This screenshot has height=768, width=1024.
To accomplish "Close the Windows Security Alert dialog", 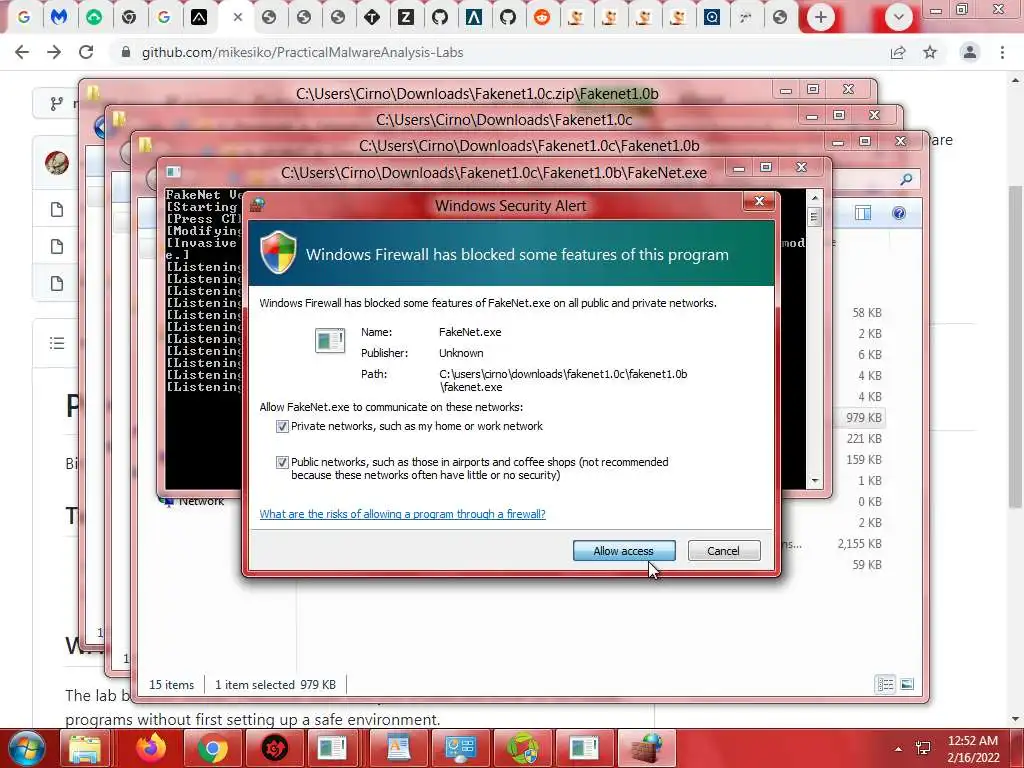I will [759, 201].
